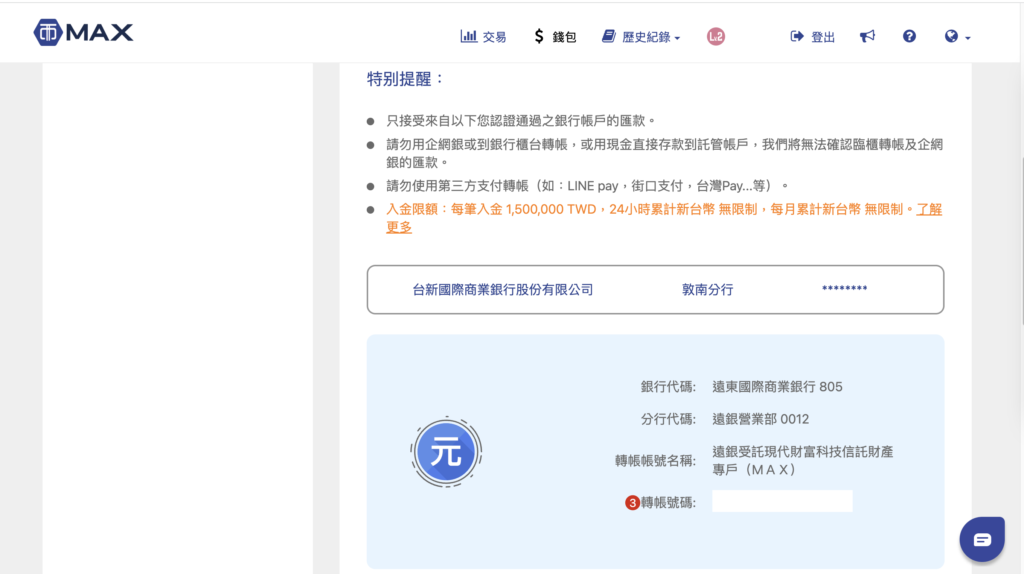This screenshot has height=574, width=1024.
Task: Open the 交易 trading page
Action: pyautogui.click(x=483, y=36)
